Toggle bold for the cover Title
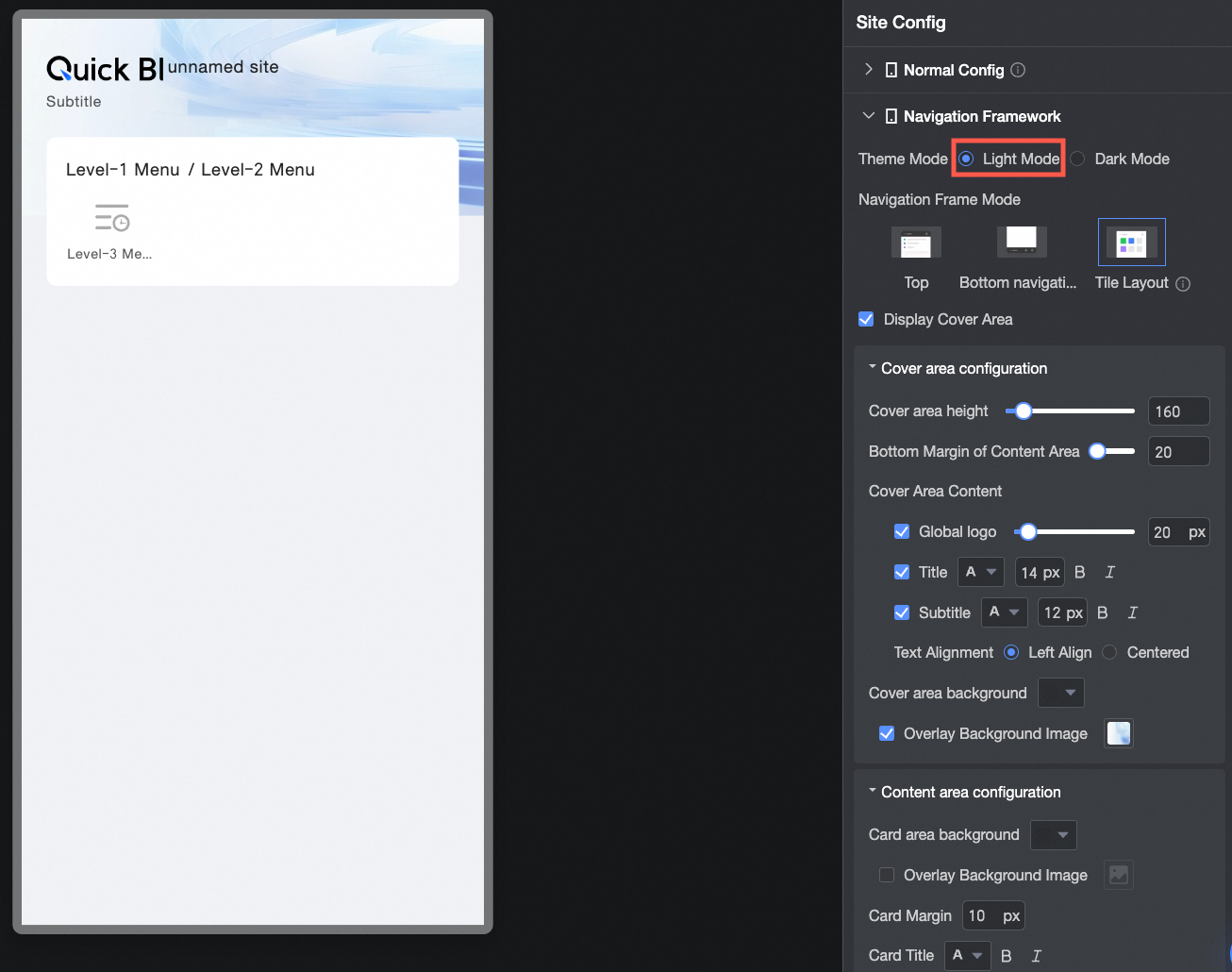1232x972 pixels. coord(1080,572)
